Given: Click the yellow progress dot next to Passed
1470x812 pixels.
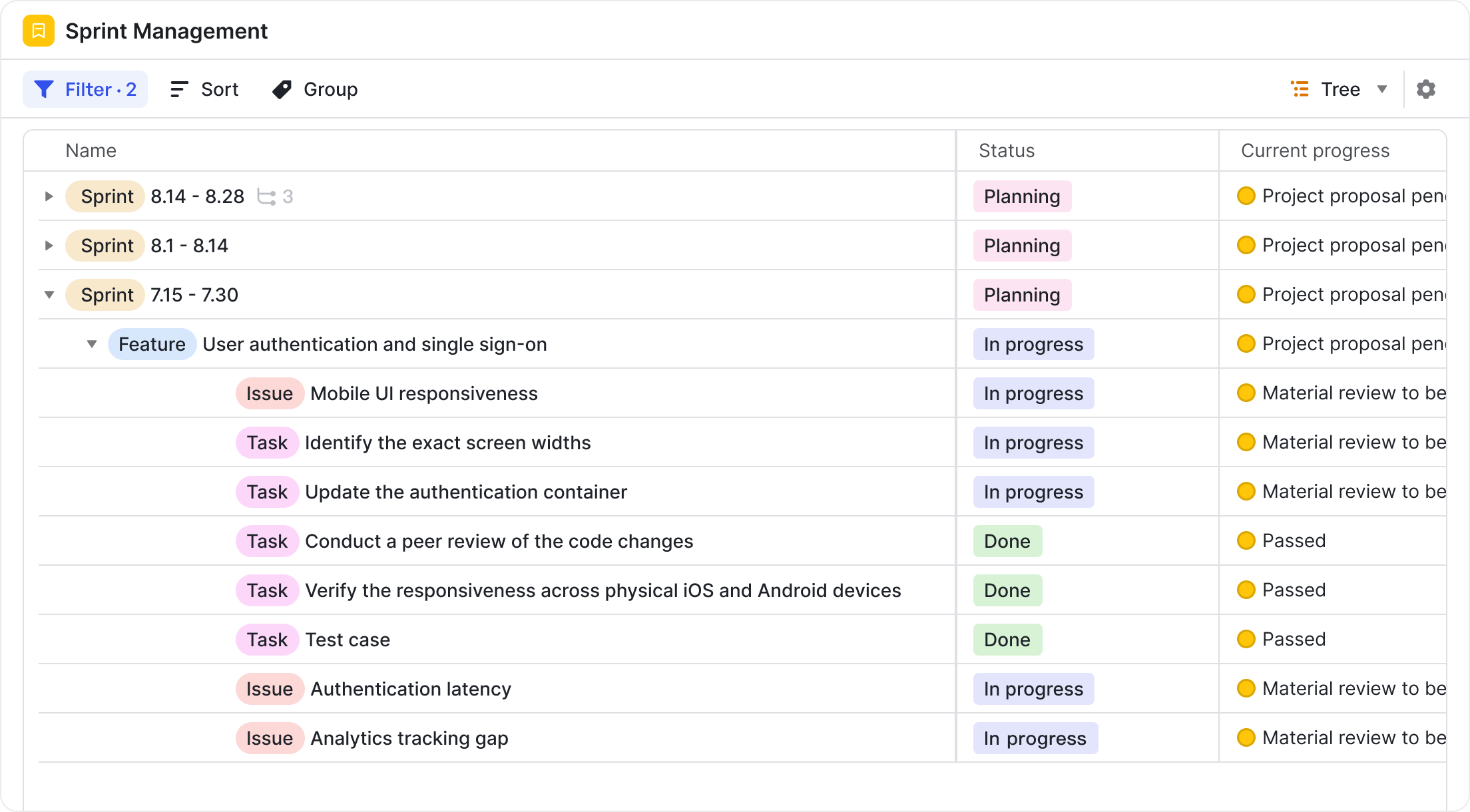Looking at the screenshot, I should point(1247,540).
